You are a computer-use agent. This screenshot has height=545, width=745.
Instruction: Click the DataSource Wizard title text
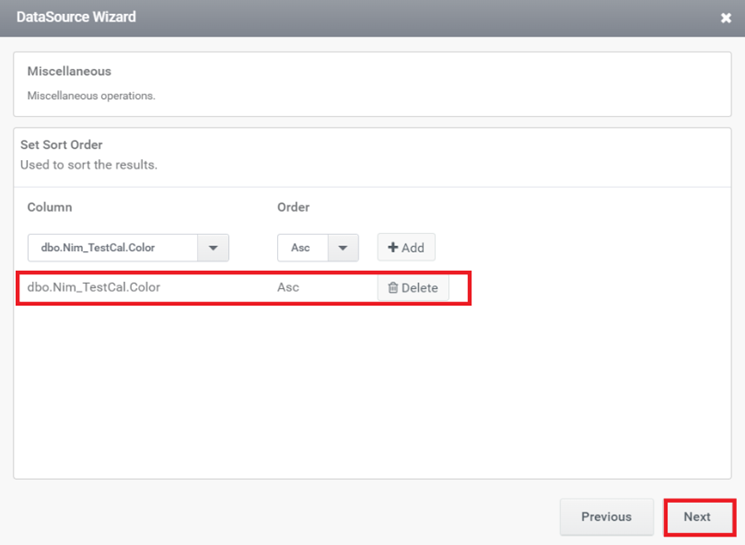click(x=76, y=17)
